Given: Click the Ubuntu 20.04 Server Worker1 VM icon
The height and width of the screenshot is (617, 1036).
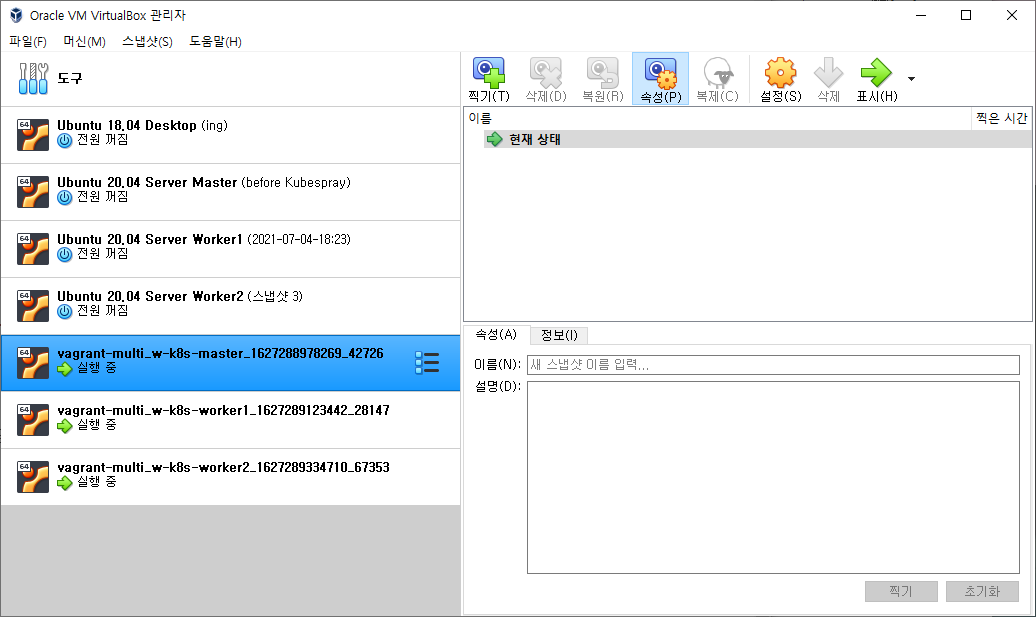Looking at the screenshot, I should [x=33, y=248].
